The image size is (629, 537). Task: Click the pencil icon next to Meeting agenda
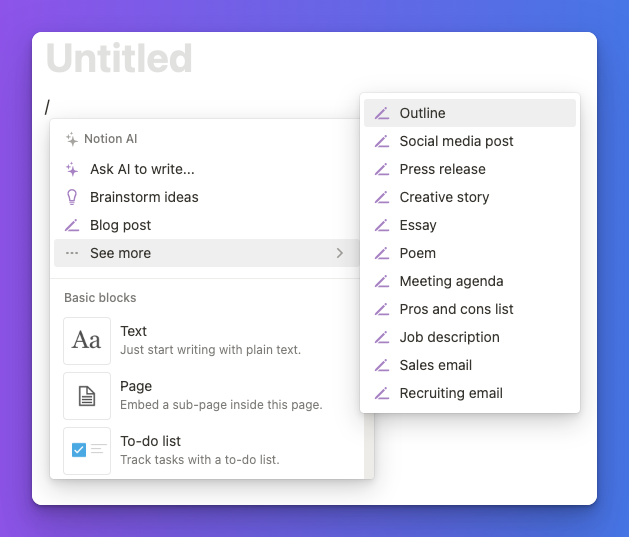tap(382, 282)
